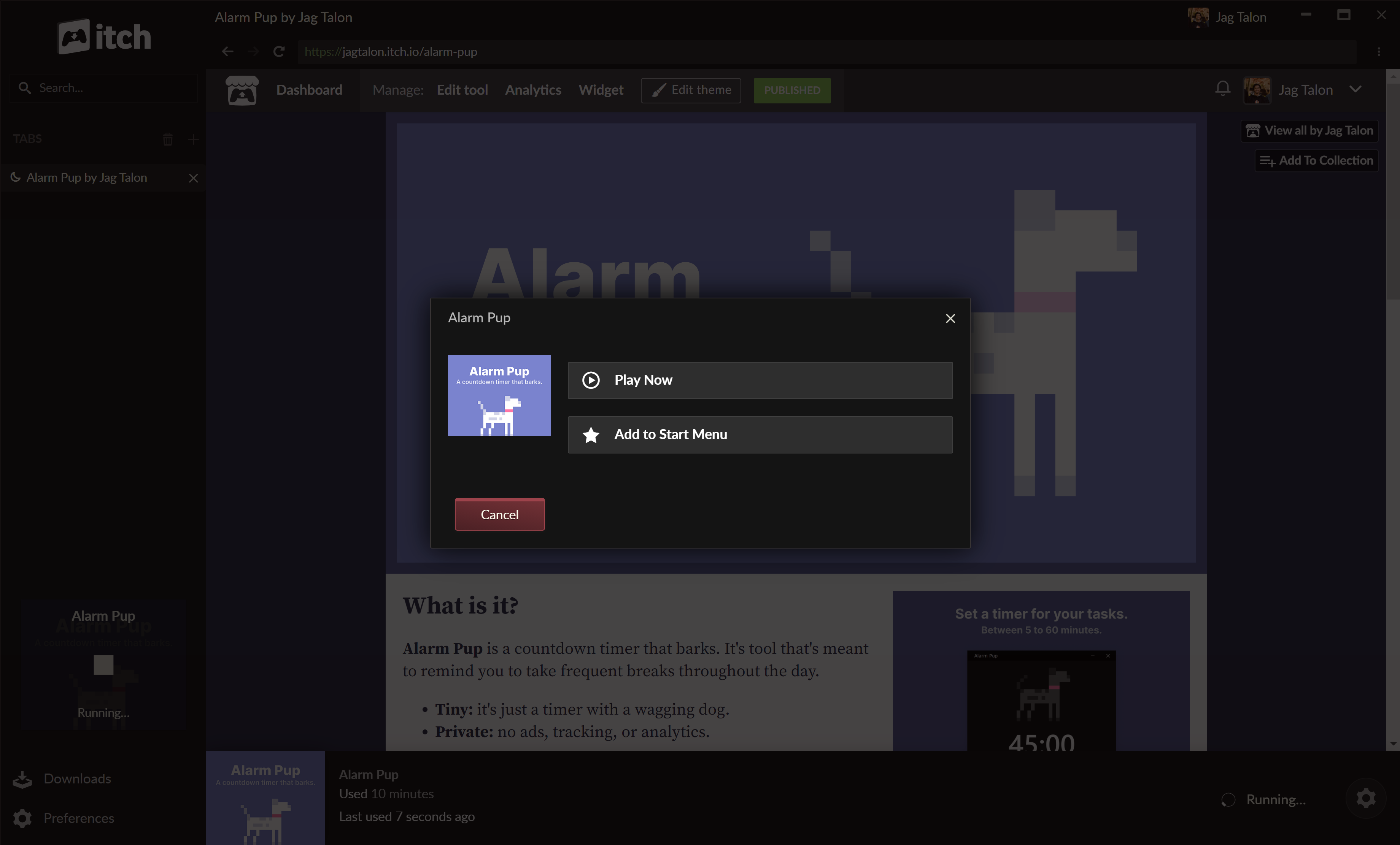
Task: Click the URL address bar
Action: [x=827, y=52]
